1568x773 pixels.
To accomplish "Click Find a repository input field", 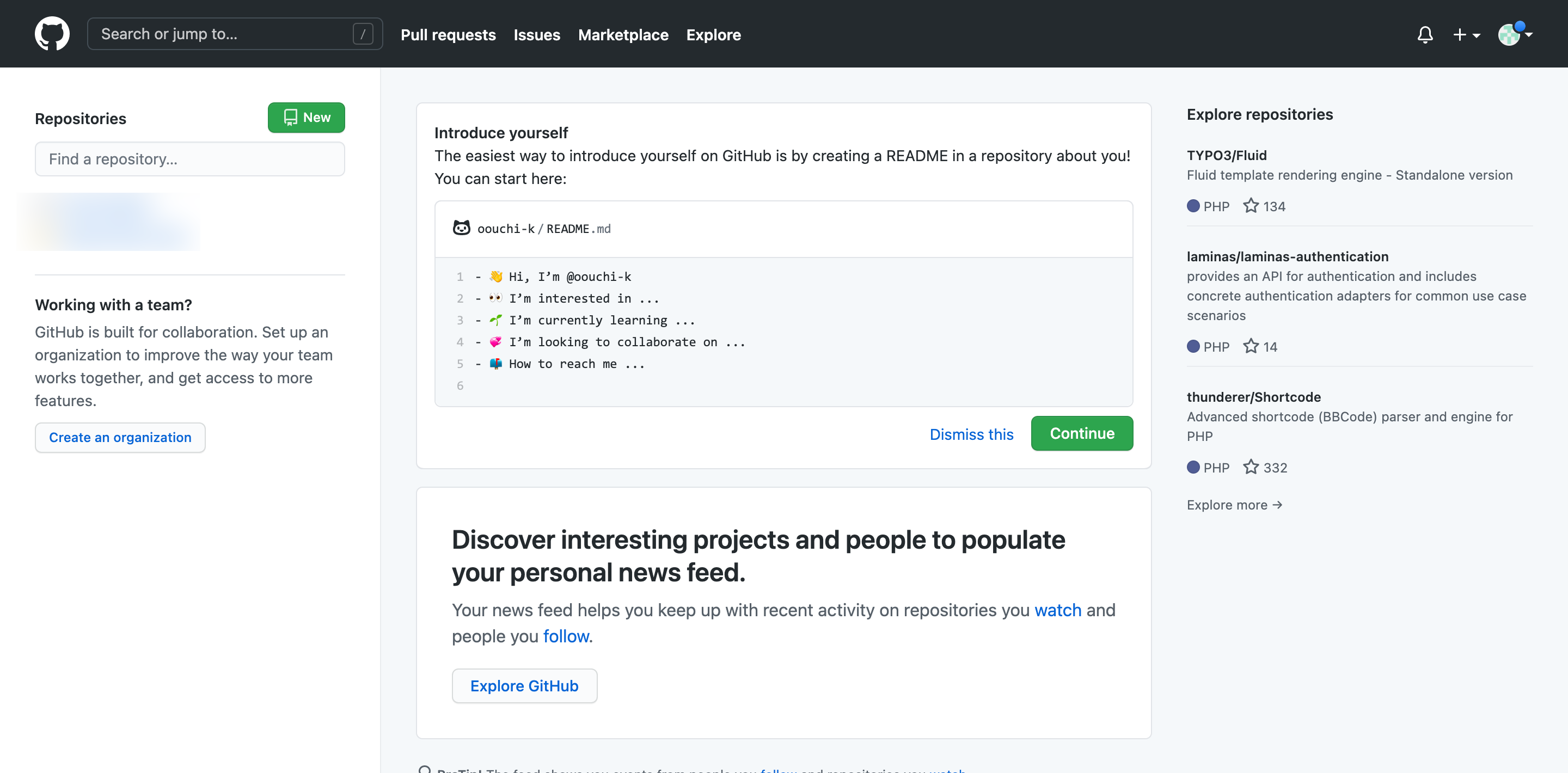I will click(x=189, y=159).
